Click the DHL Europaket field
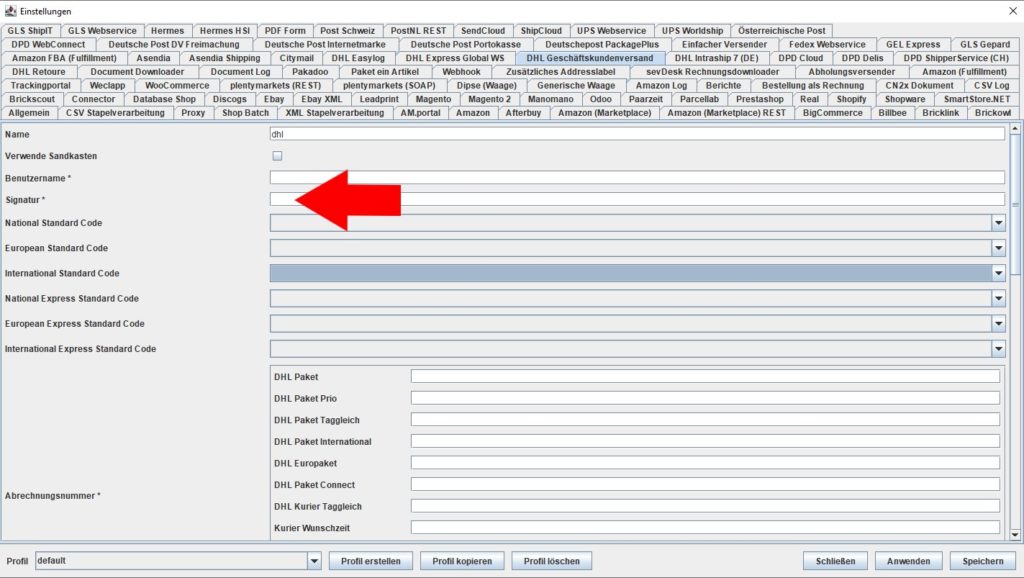Screen dimensions: 1024x578 pyautogui.click(x=705, y=462)
